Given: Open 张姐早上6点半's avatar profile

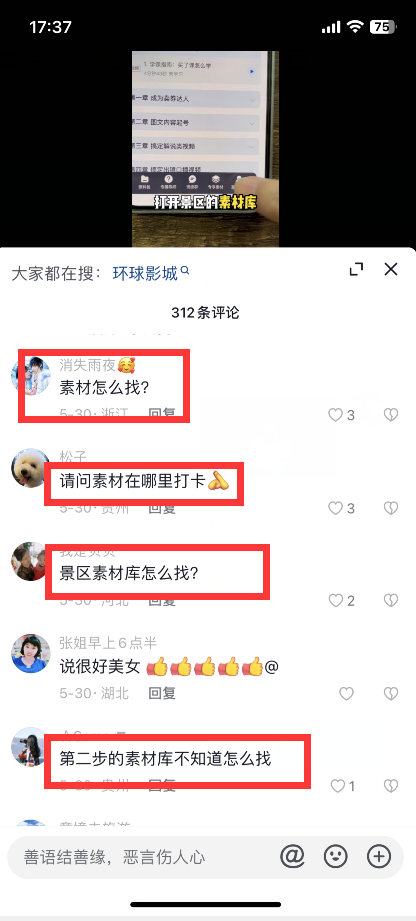Looking at the screenshot, I should pyautogui.click(x=31, y=654).
